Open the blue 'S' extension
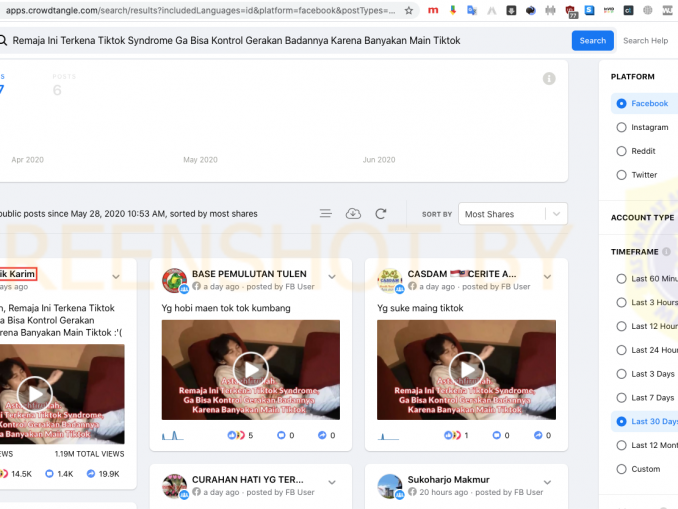 tap(589, 10)
